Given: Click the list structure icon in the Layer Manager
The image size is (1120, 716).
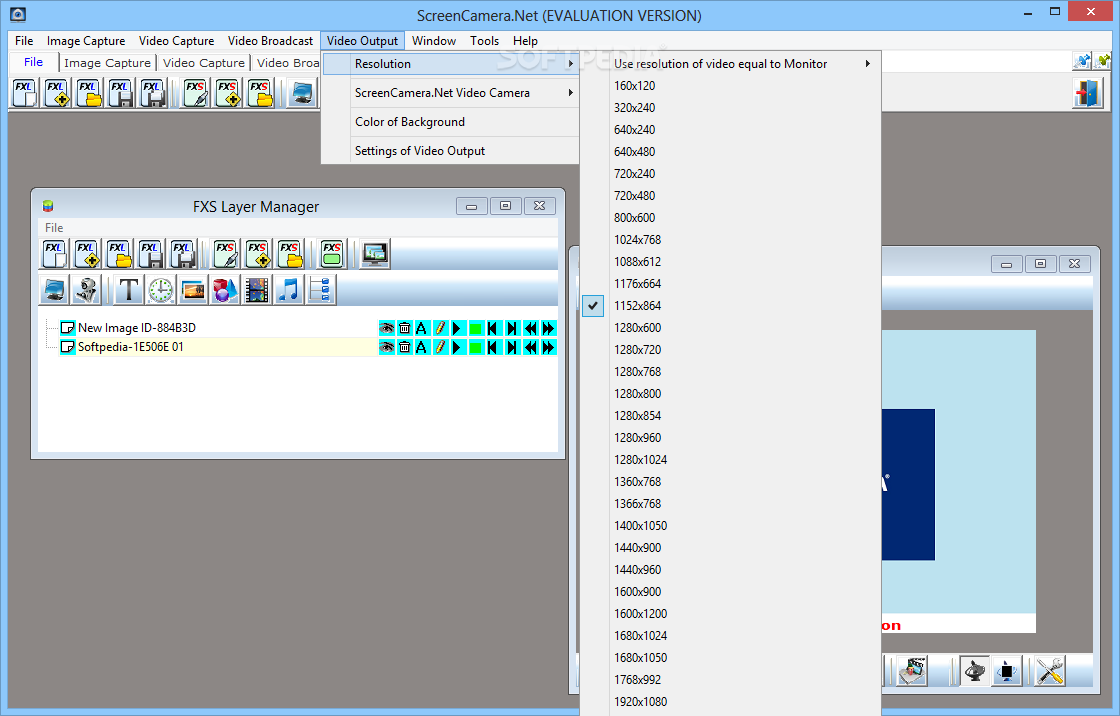Looking at the screenshot, I should pos(321,289).
